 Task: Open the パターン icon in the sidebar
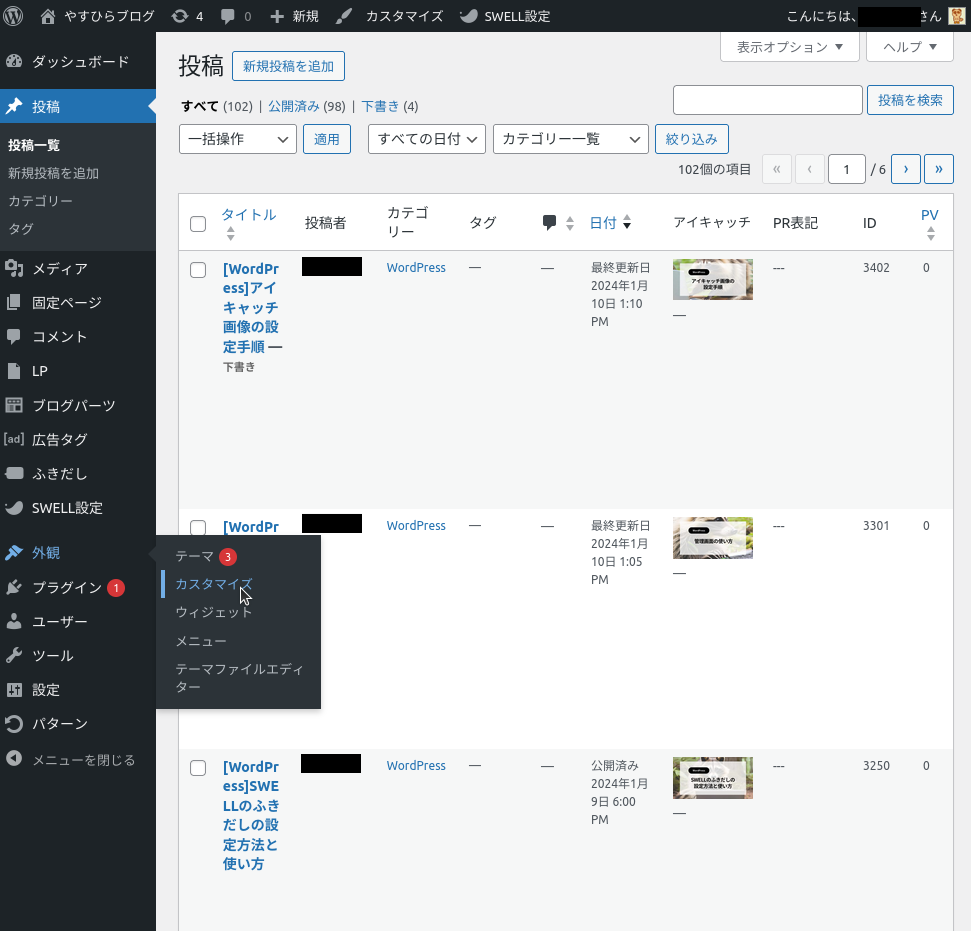[14, 723]
